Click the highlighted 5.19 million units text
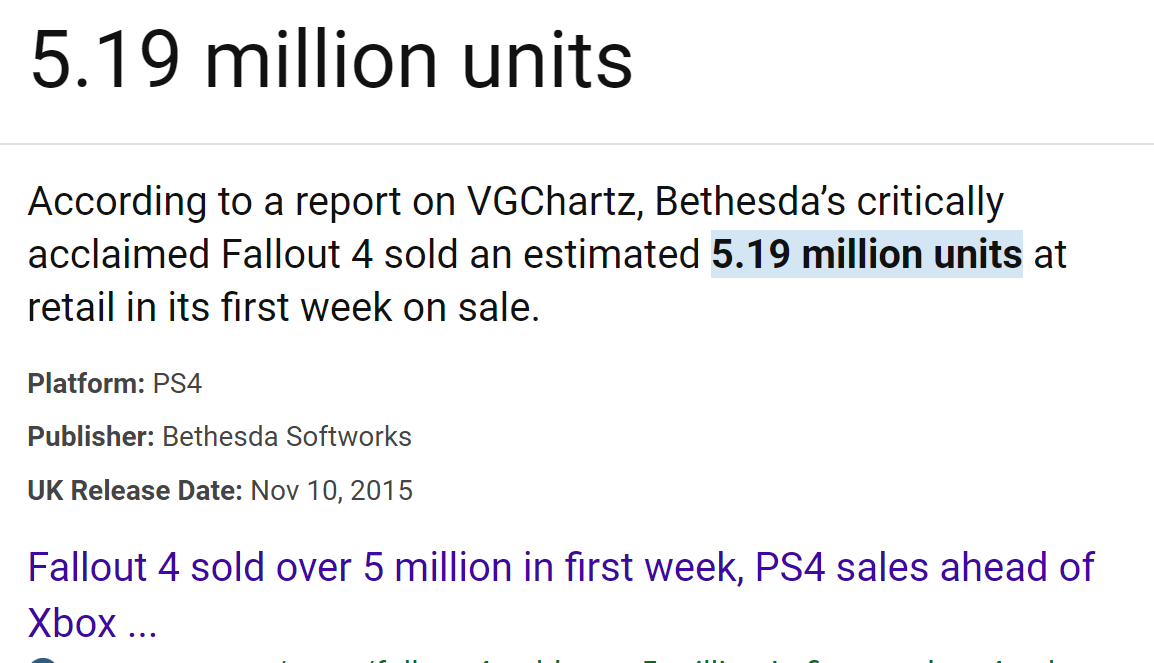This screenshot has height=663, width=1154. 866,255
